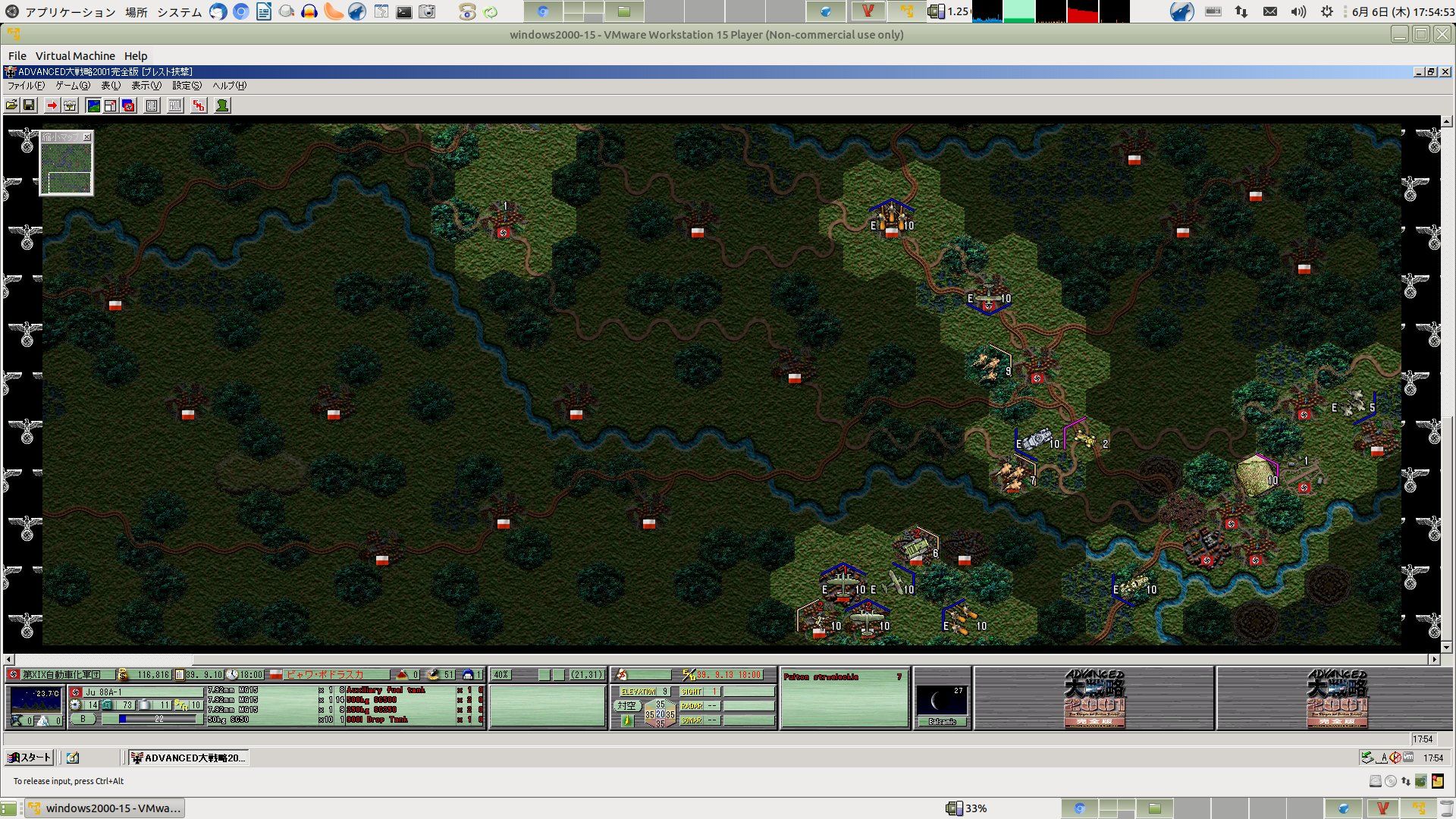Click the red linked-squares toolbar icon
This screenshot has width=1456, height=819.
(199, 105)
